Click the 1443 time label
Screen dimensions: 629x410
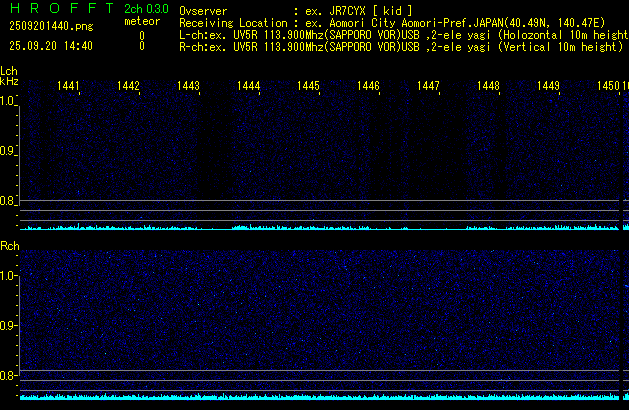pyautogui.click(x=189, y=87)
